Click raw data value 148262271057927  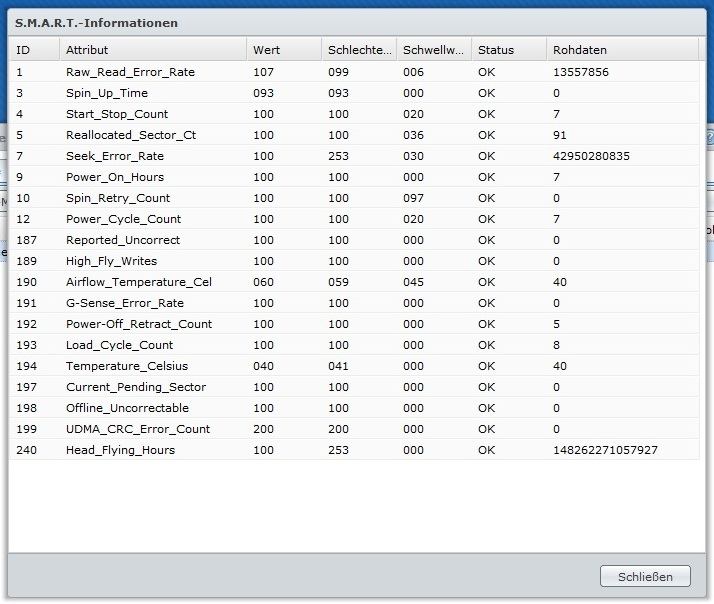pos(605,450)
